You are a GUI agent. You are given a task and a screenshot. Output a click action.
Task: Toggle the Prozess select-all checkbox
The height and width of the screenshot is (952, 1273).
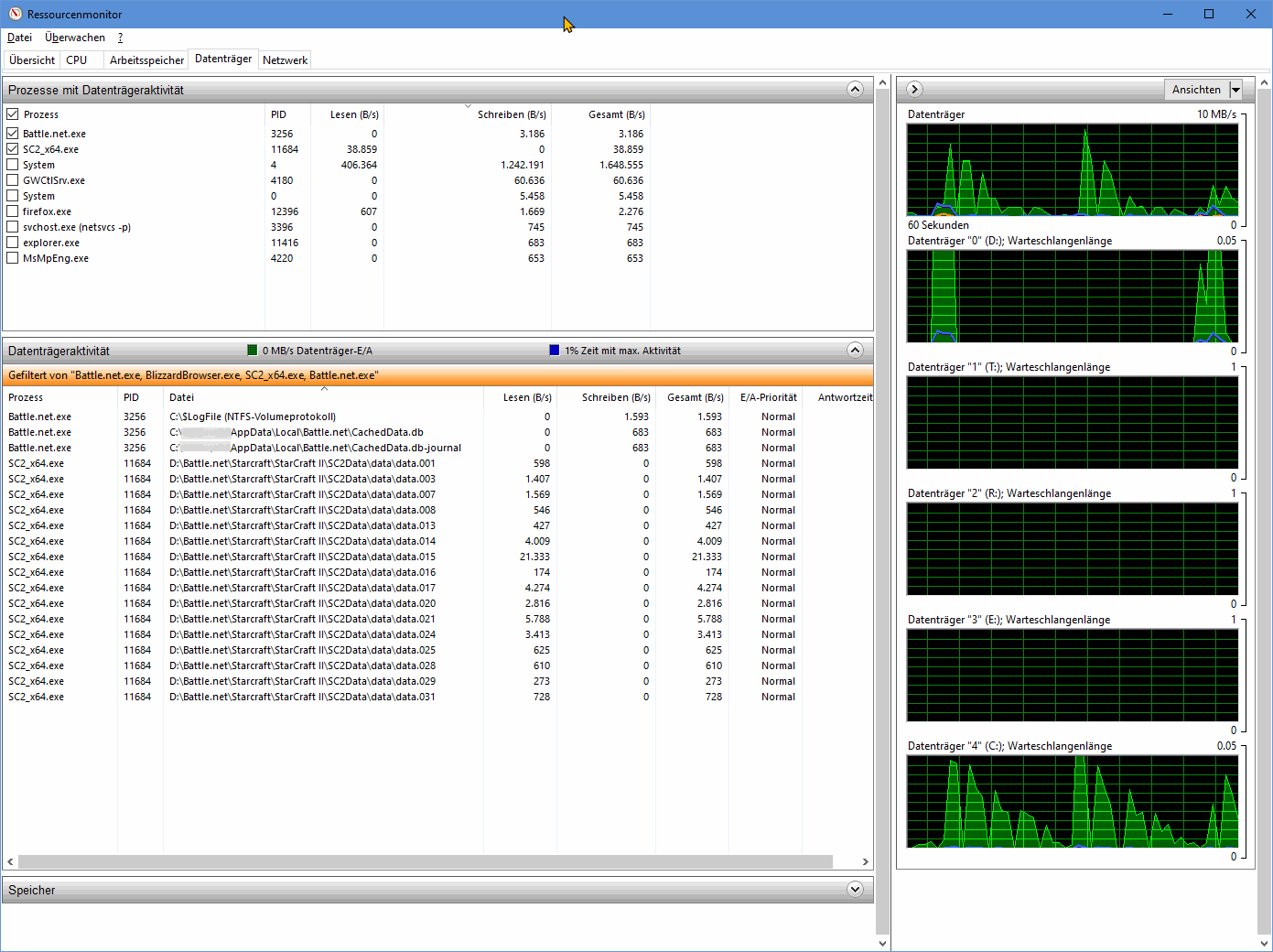pyautogui.click(x=13, y=114)
